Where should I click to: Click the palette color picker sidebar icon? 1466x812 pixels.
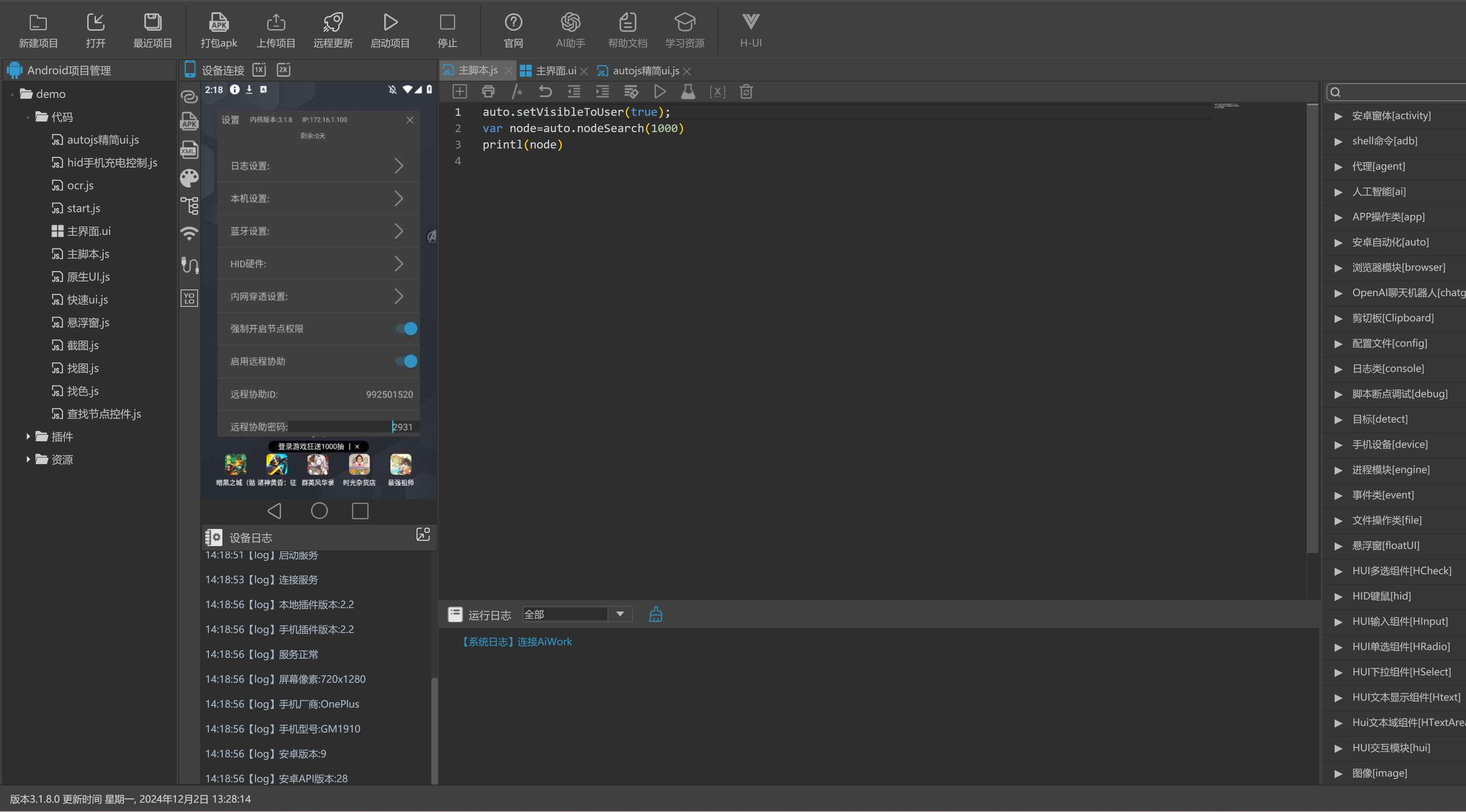point(189,179)
